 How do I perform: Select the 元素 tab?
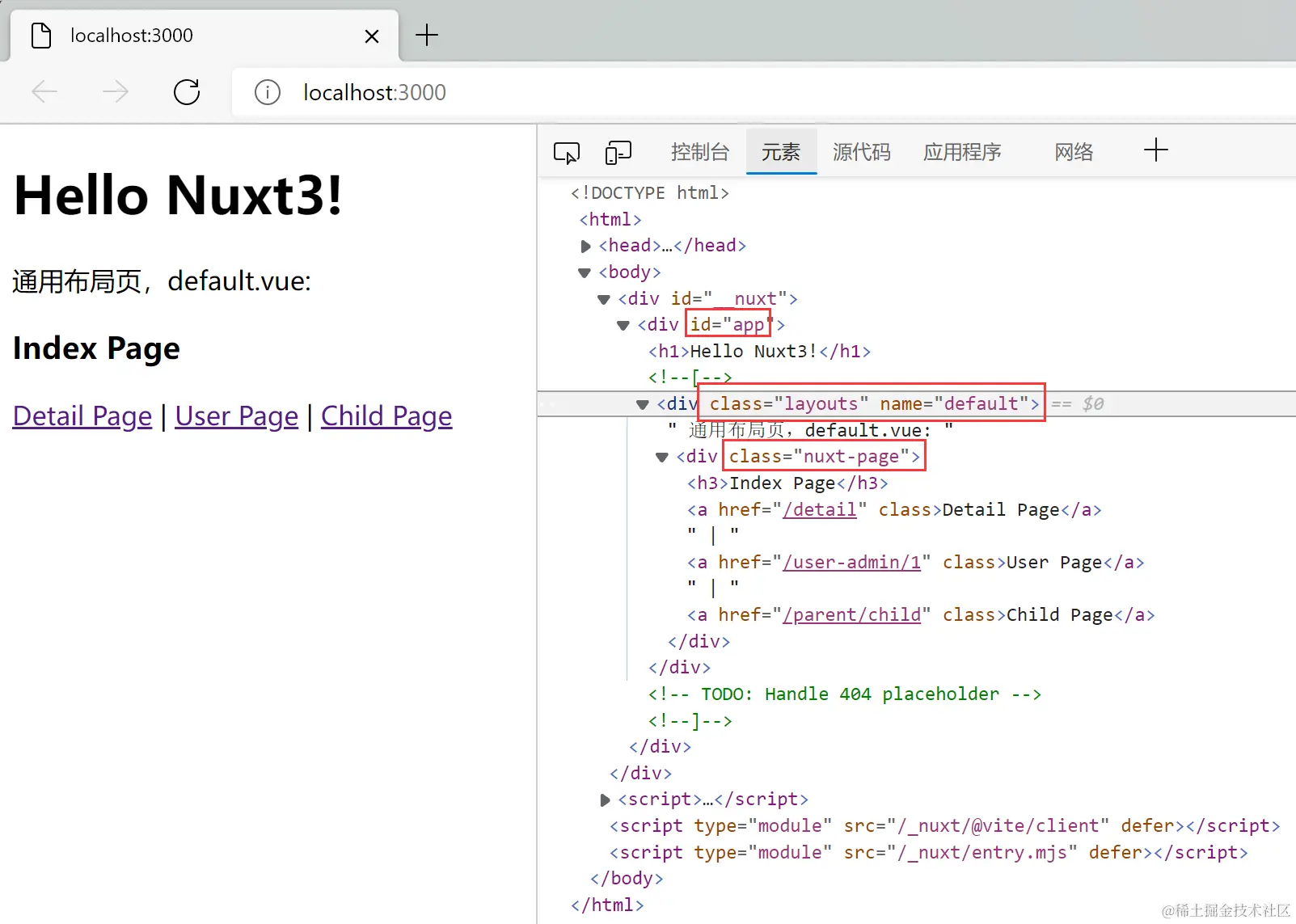click(x=781, y=152)
